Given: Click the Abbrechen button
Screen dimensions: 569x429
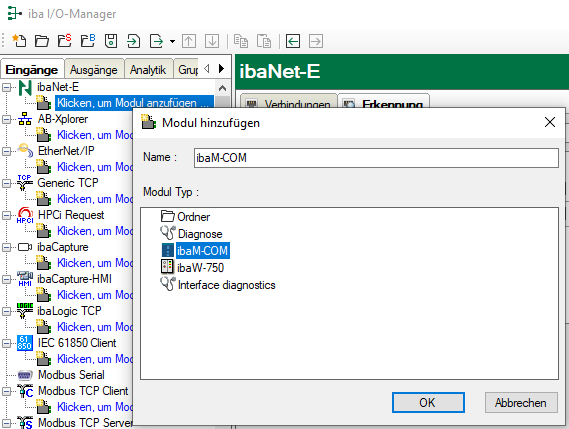Looking at the screenshot, I should pyautogui.click(x=521, y=403).
